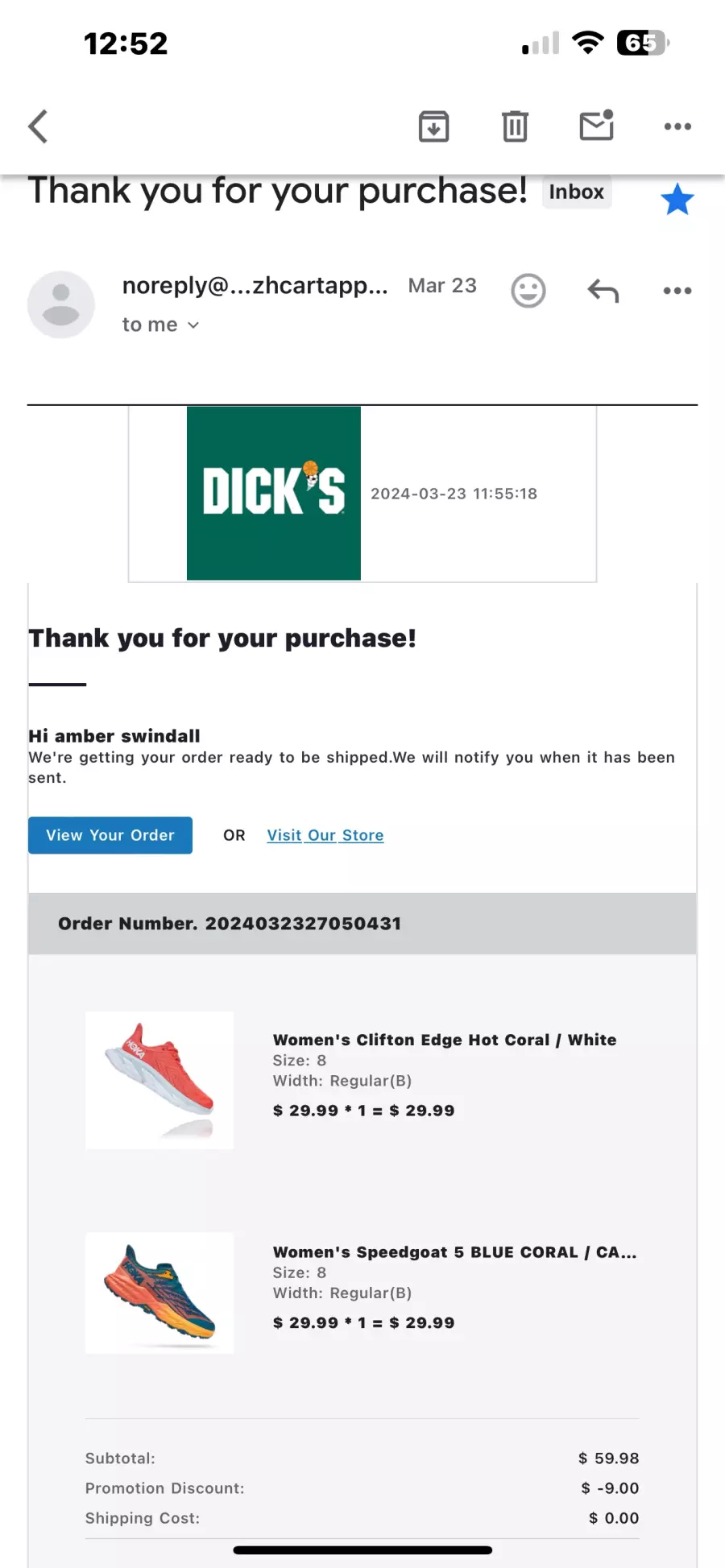Add an emoji reaction with smiley icon
725x1568 pixels.
pyautogui.click(x=528, y=291)
